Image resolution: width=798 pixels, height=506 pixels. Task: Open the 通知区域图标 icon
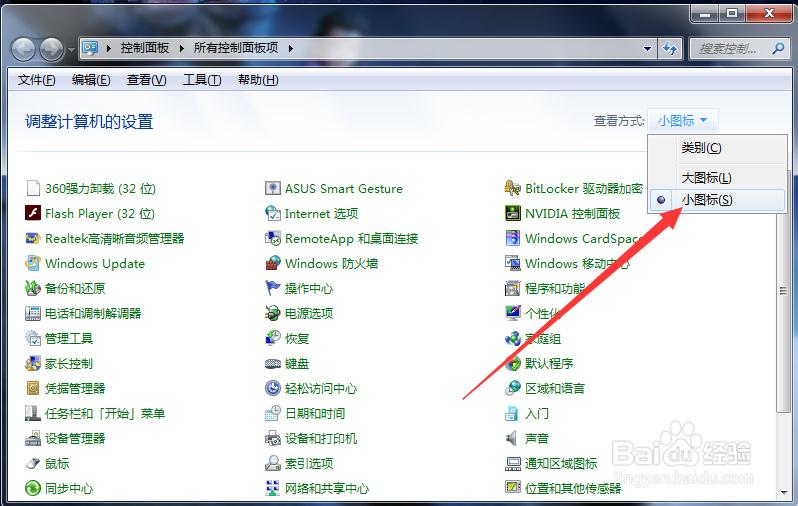pyautogui.click(x=512, y=463)
